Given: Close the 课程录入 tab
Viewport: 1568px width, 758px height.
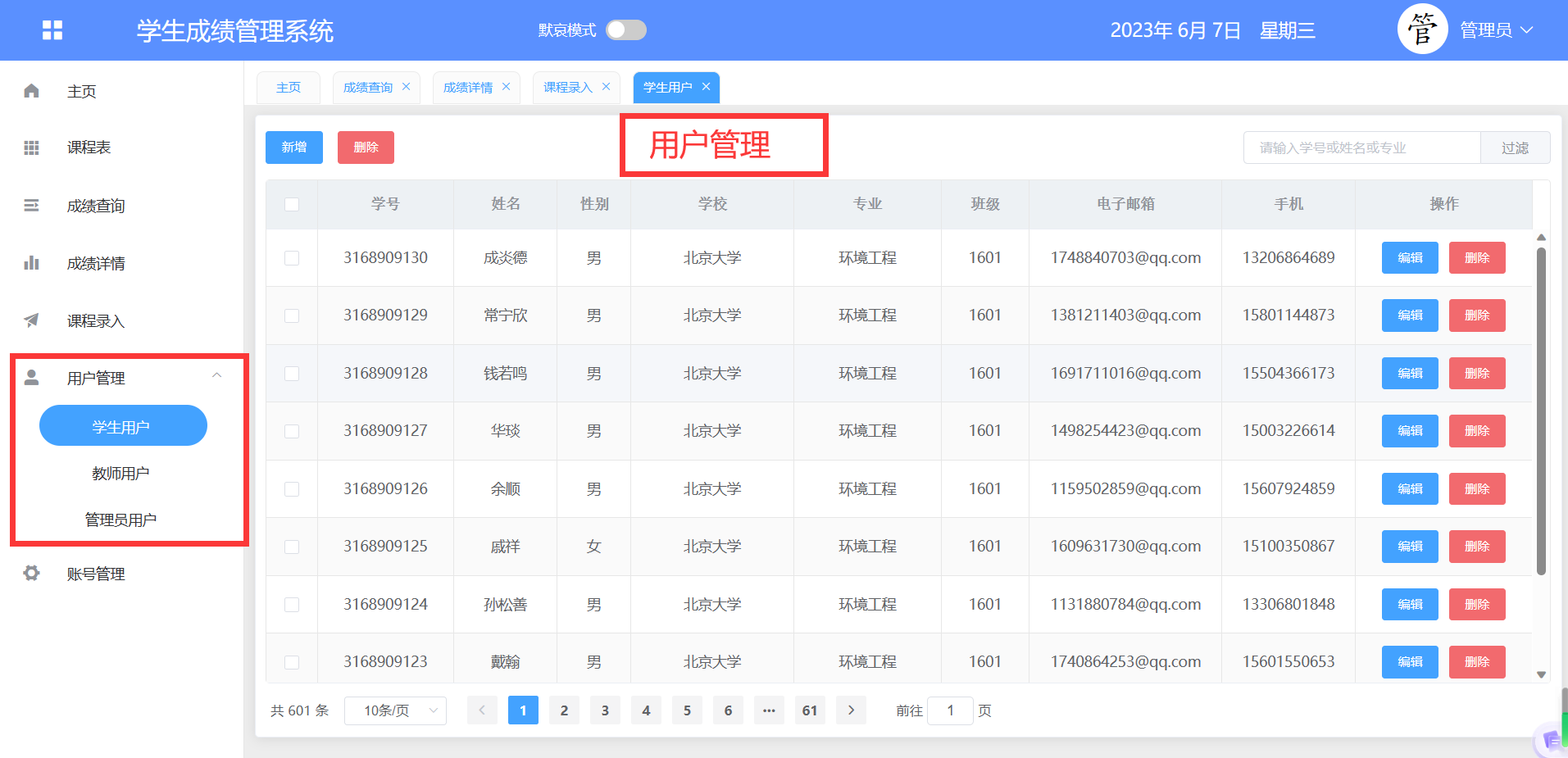Looking at the screenshot, I should pyautogui.click(x=606, y=87).
